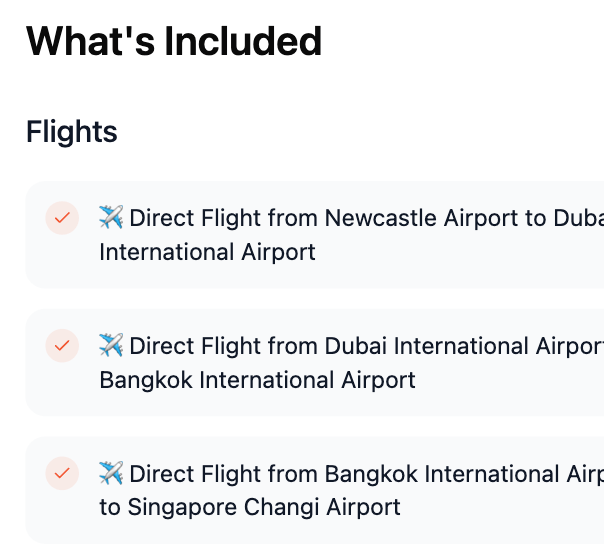Viewport: 604px width, 550px height.
Task: Click the airplane emoji on the Singapore Changi flight item
Action: [x=111, y=473]
